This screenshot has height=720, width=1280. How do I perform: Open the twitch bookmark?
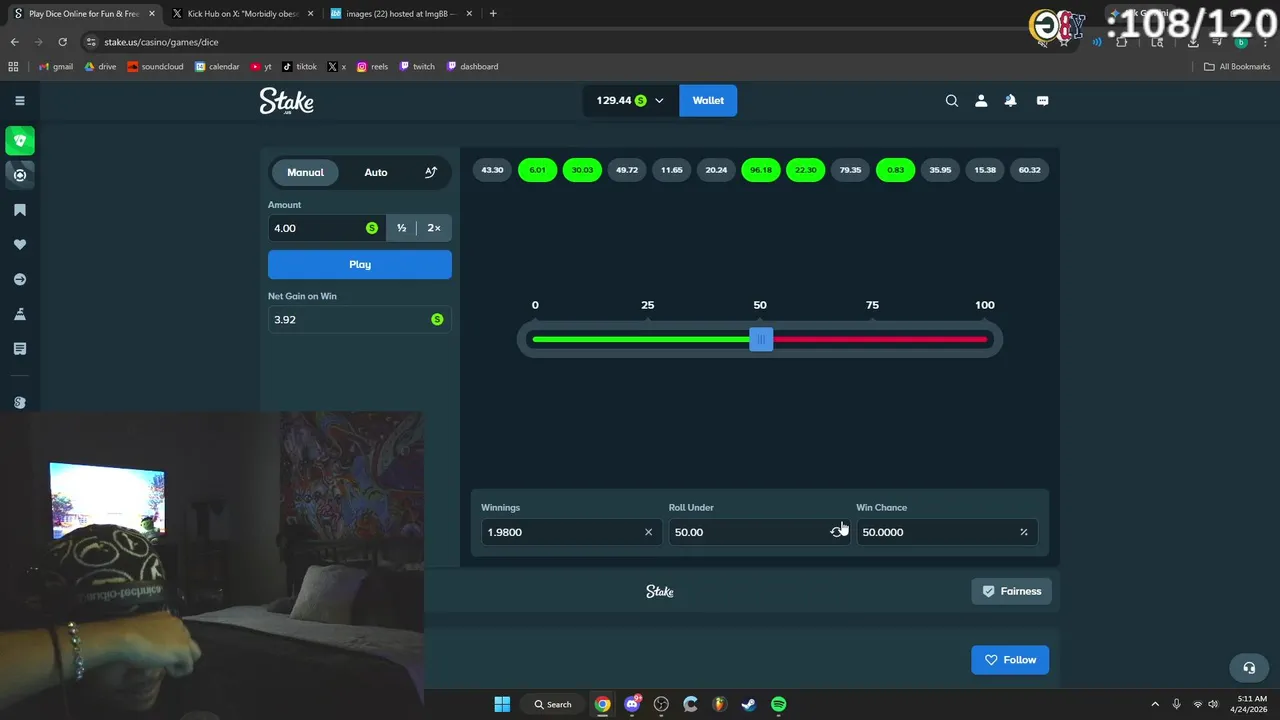pos(417,66)
